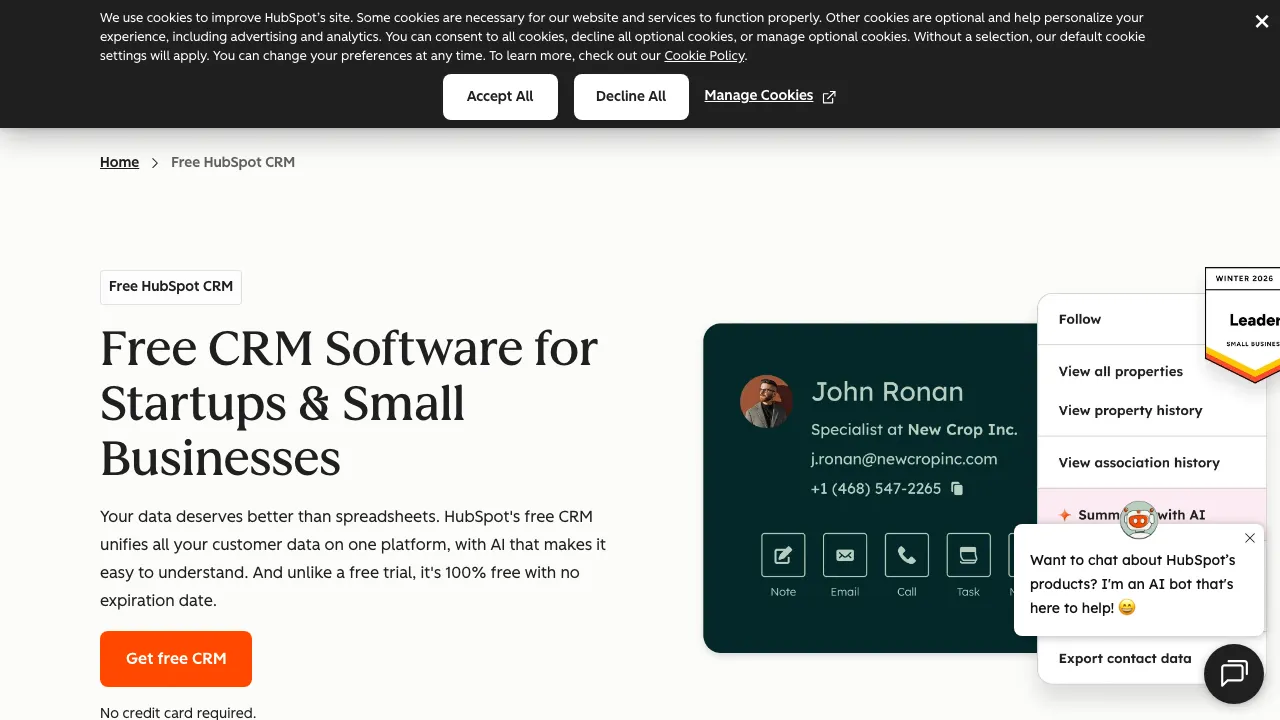
Task: Navigate to Home via breadcrumb
Action: [119, 162]
